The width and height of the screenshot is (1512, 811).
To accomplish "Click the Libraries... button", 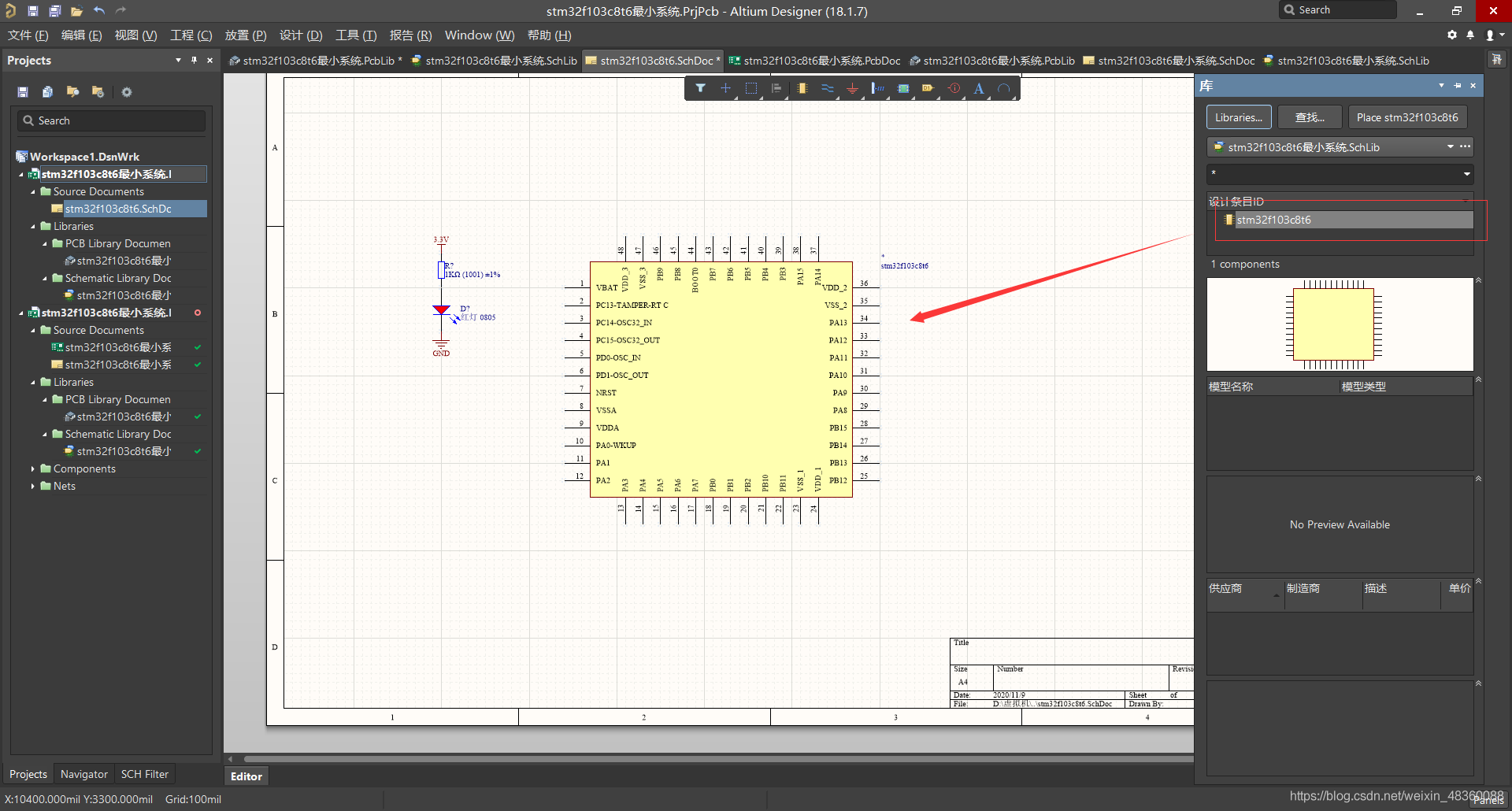I will click(x=1239, y=117).
